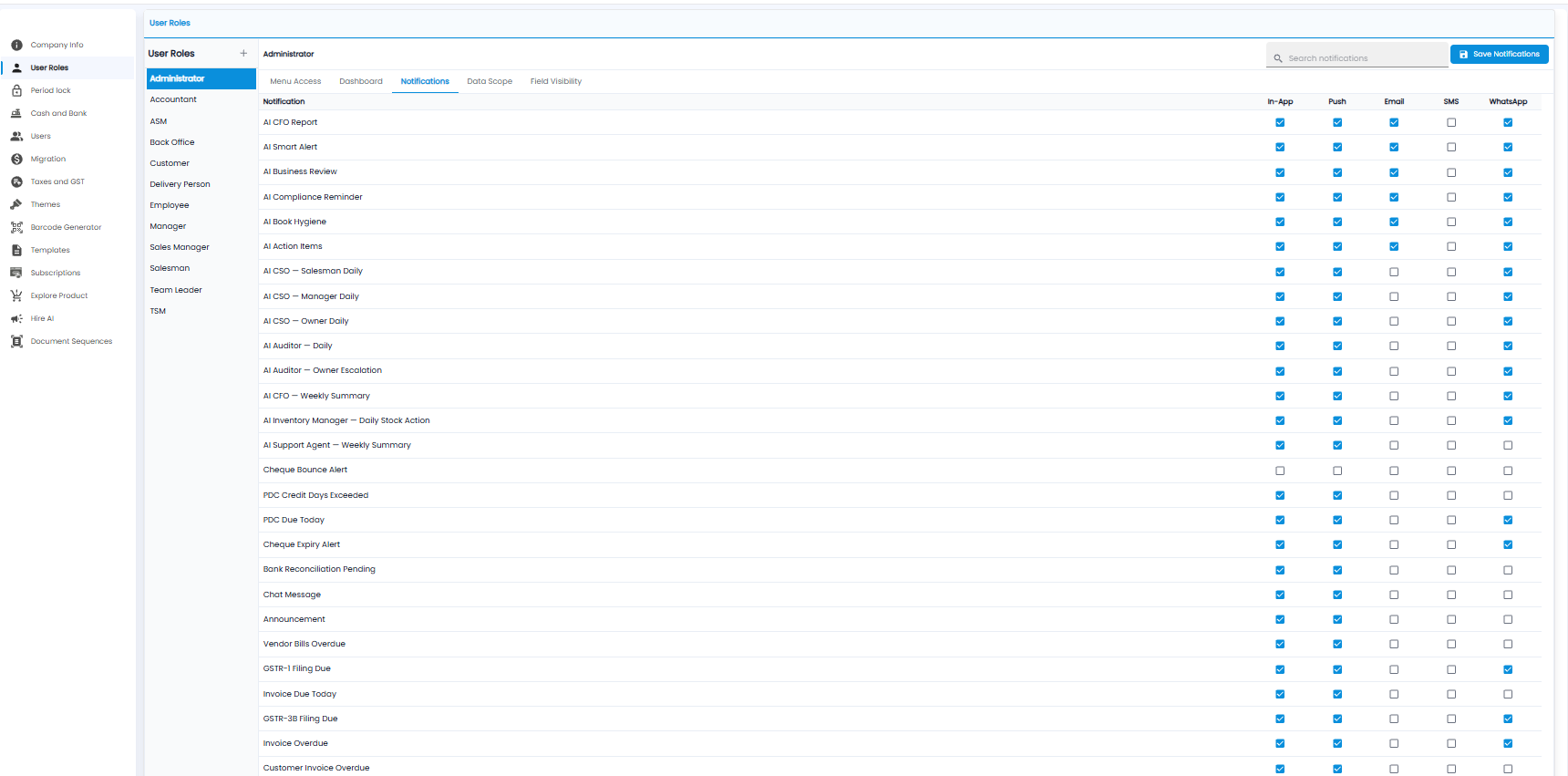
Task: Click the Hire AI megaphone icon
Action: (16, 318)
